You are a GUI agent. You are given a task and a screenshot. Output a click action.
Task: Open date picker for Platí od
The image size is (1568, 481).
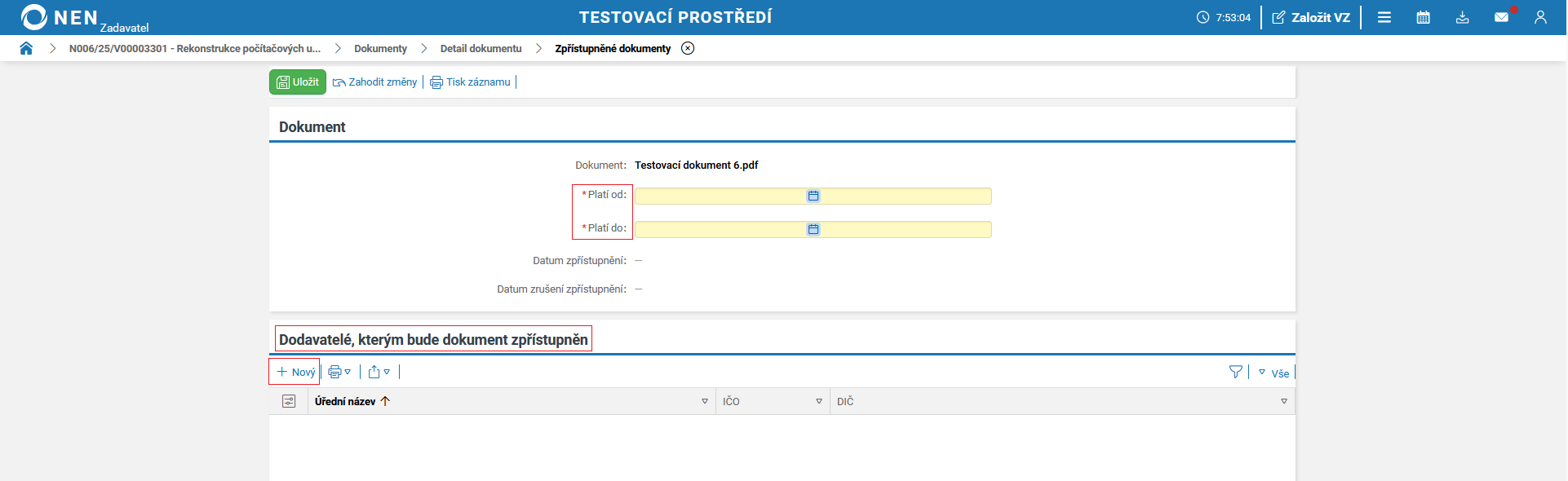813,196
